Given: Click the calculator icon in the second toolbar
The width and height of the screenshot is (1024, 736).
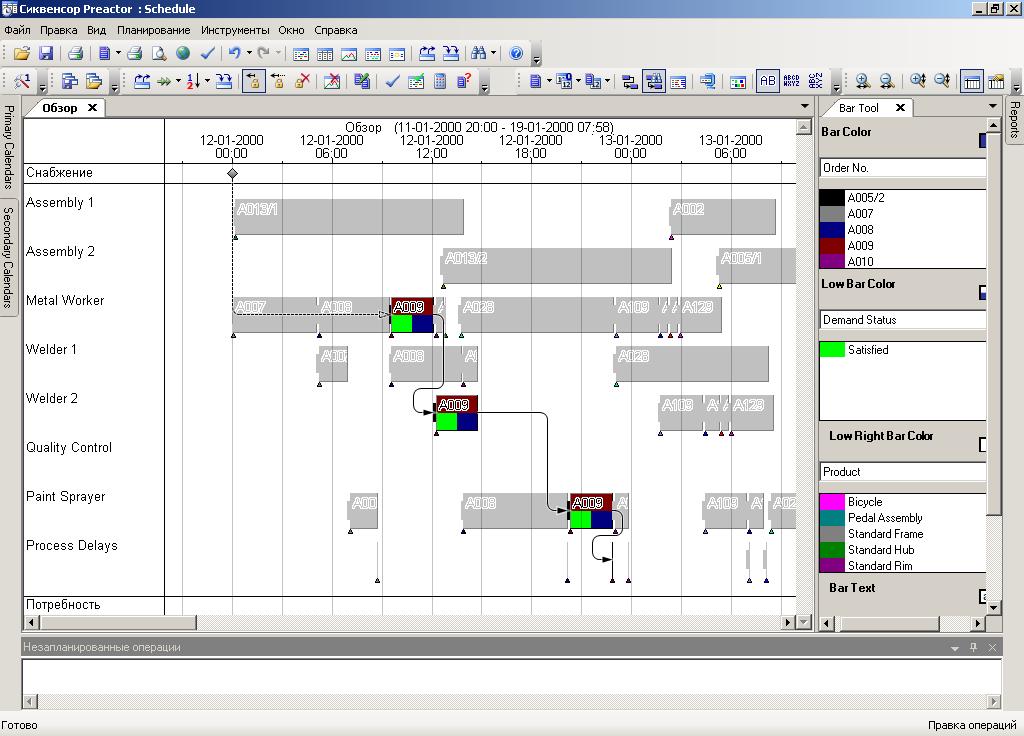Looking at the screenshot, I should (440, 82).
